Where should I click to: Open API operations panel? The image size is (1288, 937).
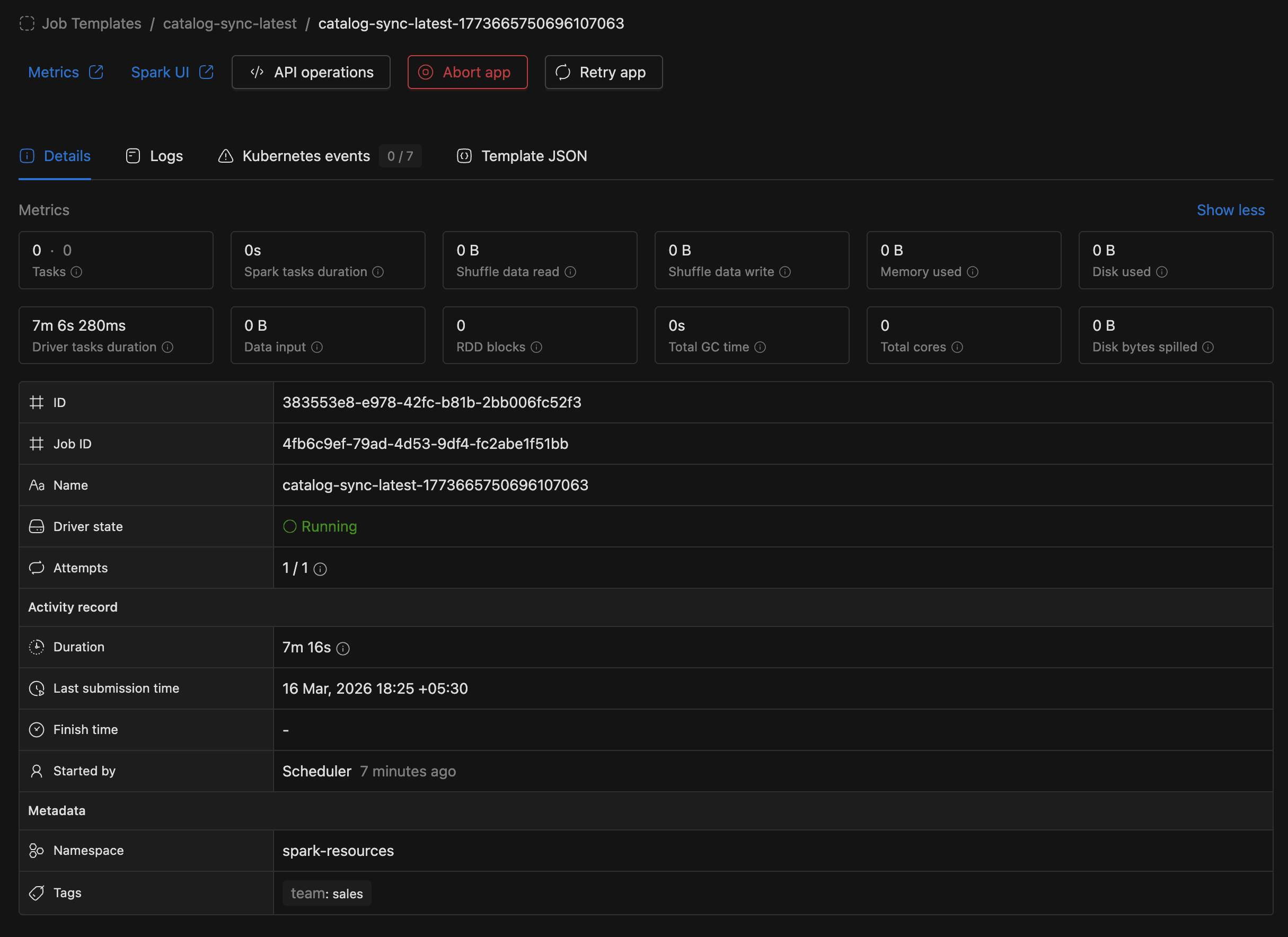click(311, 72)
